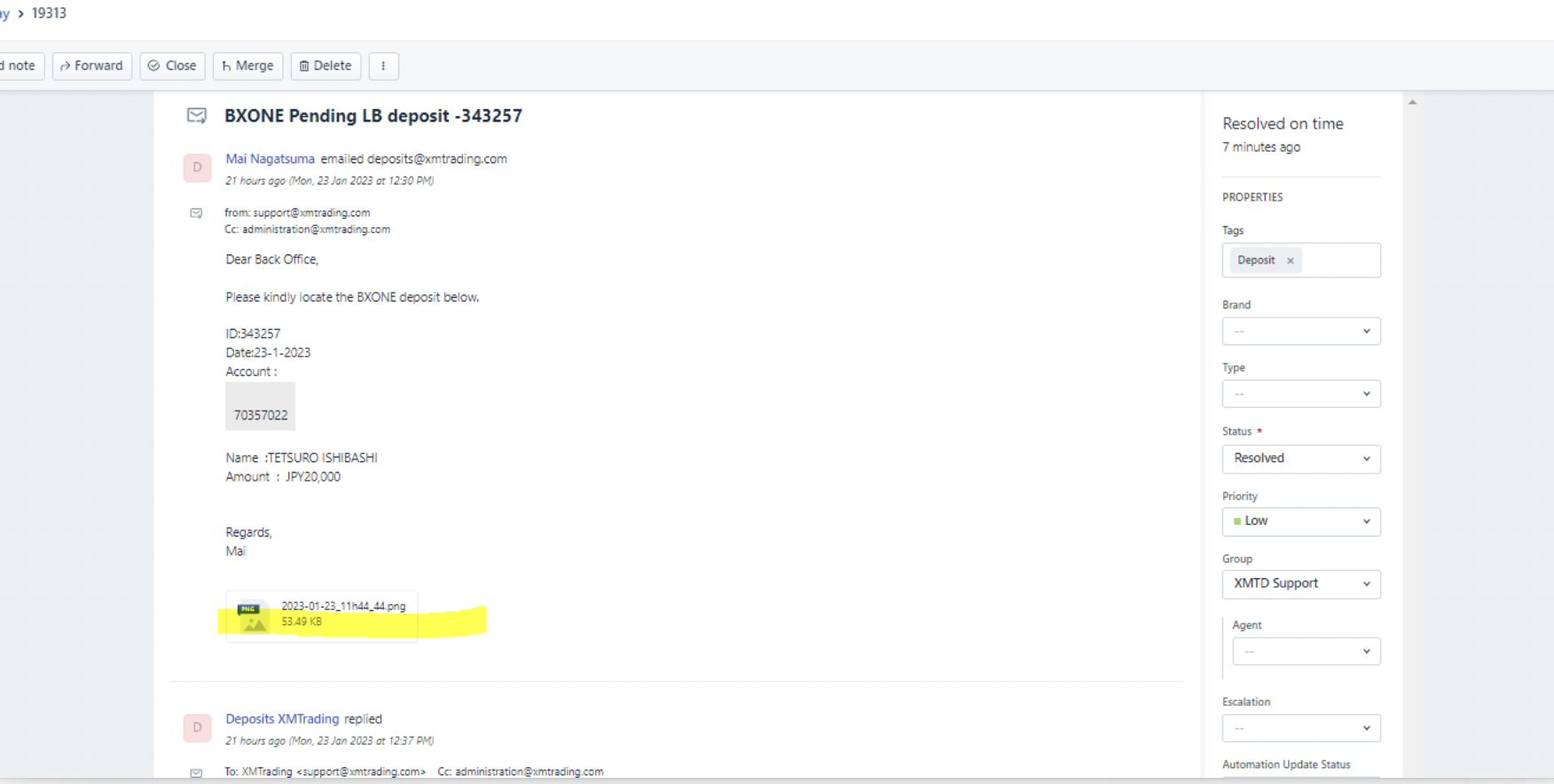Open the Priority dropdown showing Low
The width and height of the screenshot is (1554, 784).
point(1301,521)
